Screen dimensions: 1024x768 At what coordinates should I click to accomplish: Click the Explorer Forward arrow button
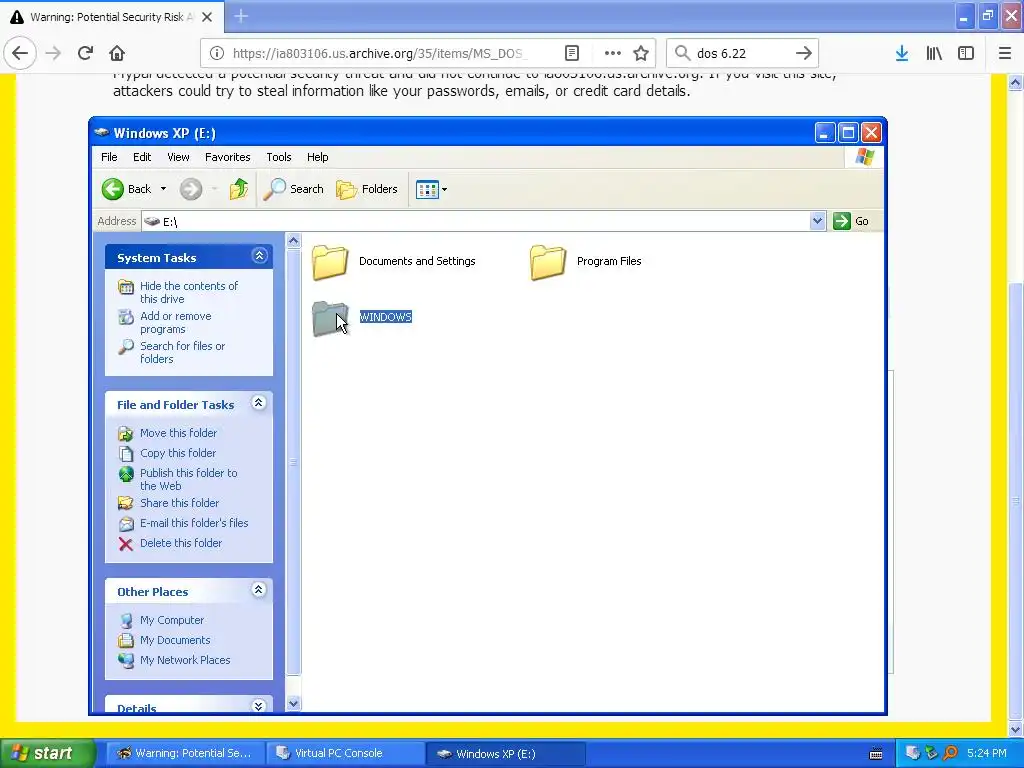pos(191,189)
